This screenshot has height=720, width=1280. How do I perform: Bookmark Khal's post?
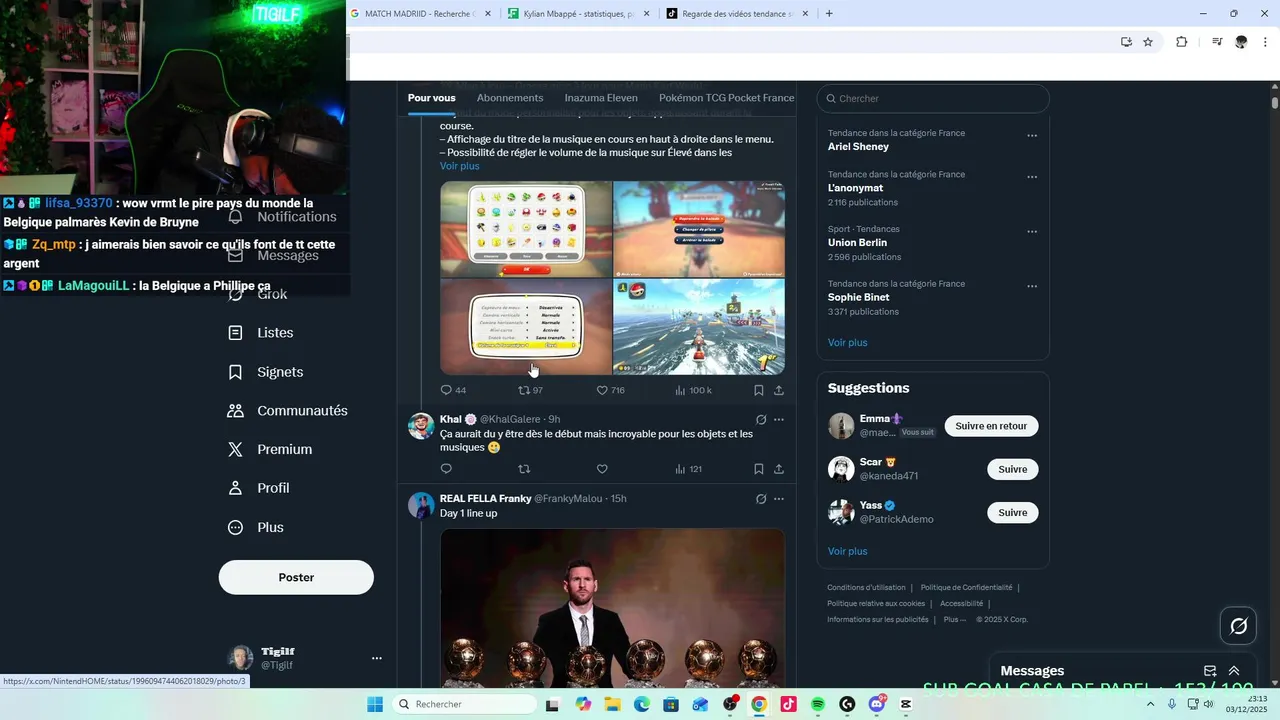[758, 469]
